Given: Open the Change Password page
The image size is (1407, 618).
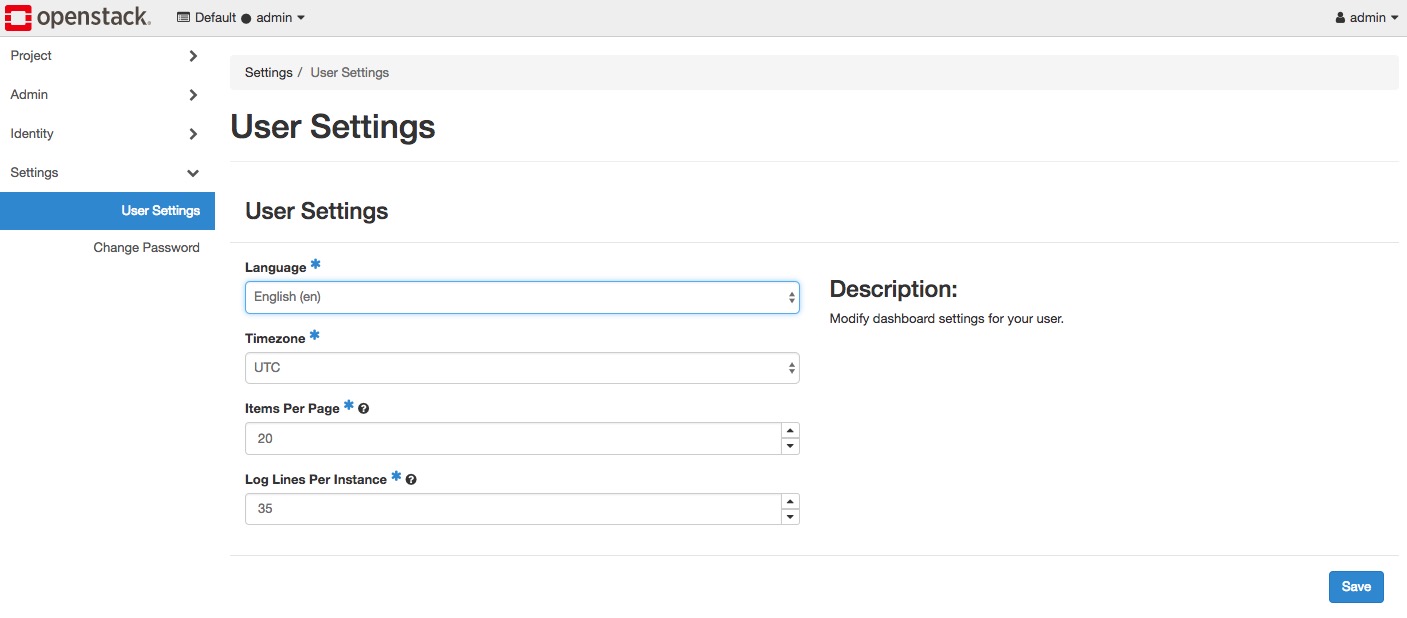Looking at the screenshot, I should [146, 248].
